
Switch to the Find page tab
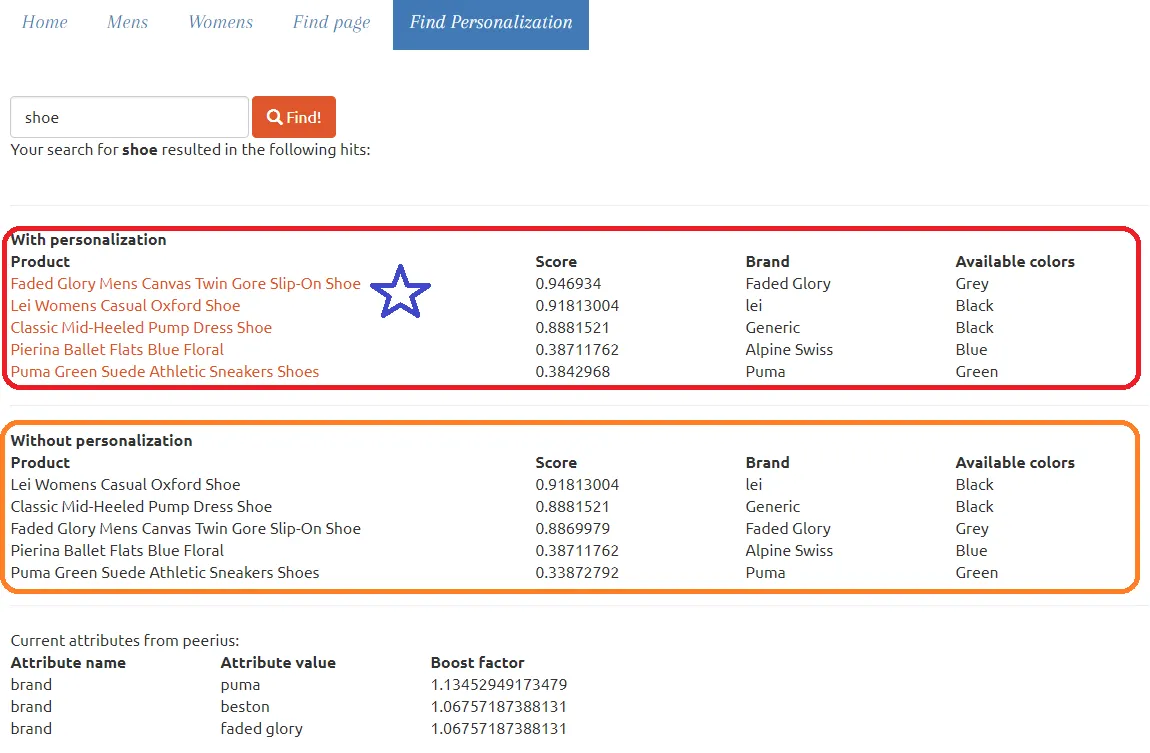pos(332,23)
